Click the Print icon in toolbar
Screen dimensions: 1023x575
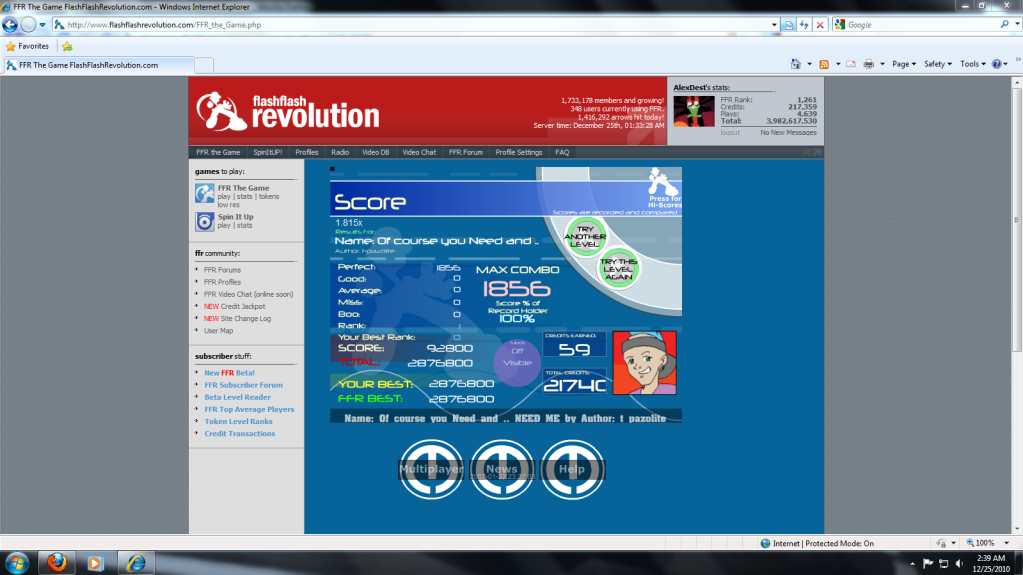coord(868,64)
